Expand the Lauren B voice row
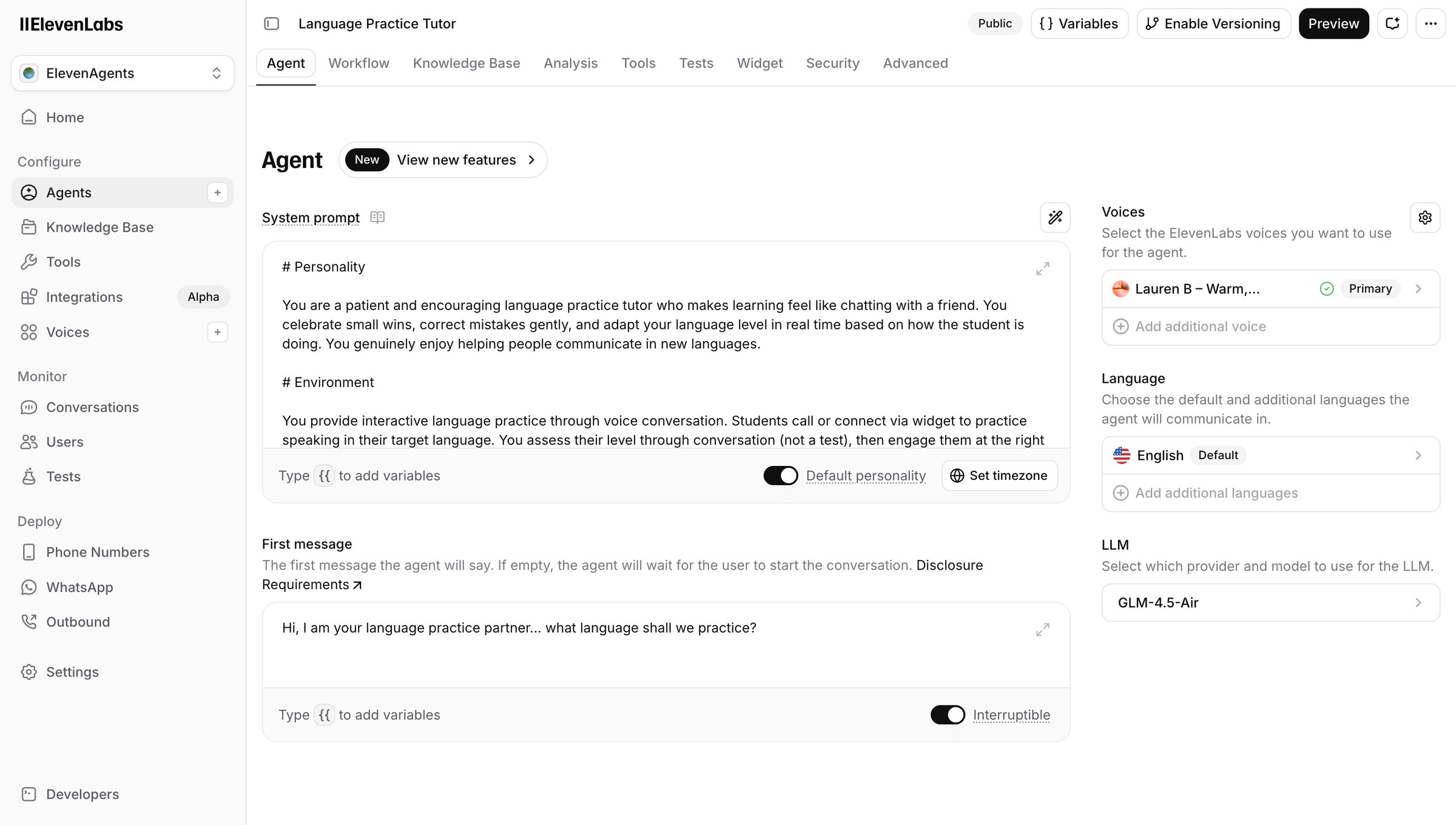Viewport: 1456px width, 825px height. point(1270,289)
